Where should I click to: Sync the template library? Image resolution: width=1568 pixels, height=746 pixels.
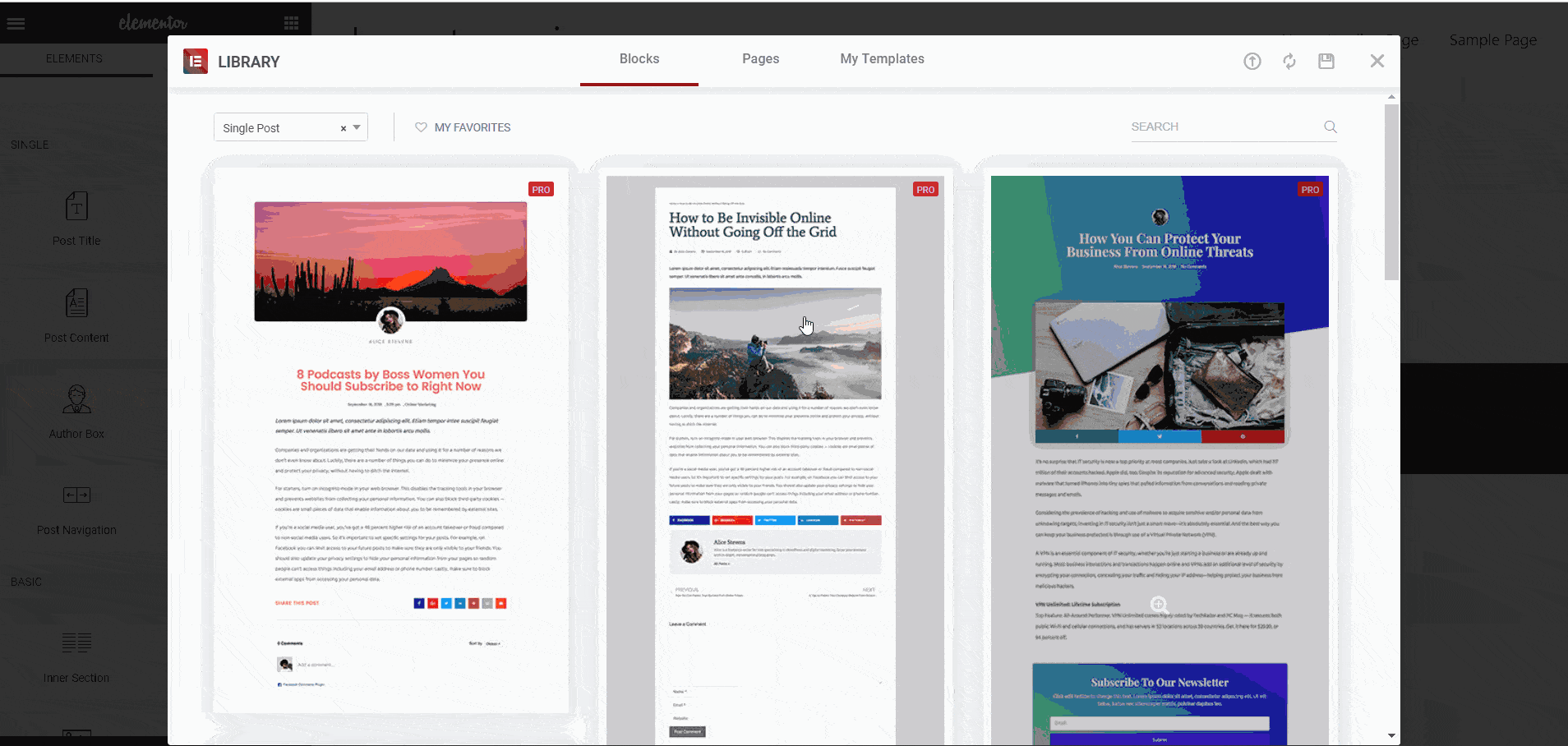(x=1289, y=61)
